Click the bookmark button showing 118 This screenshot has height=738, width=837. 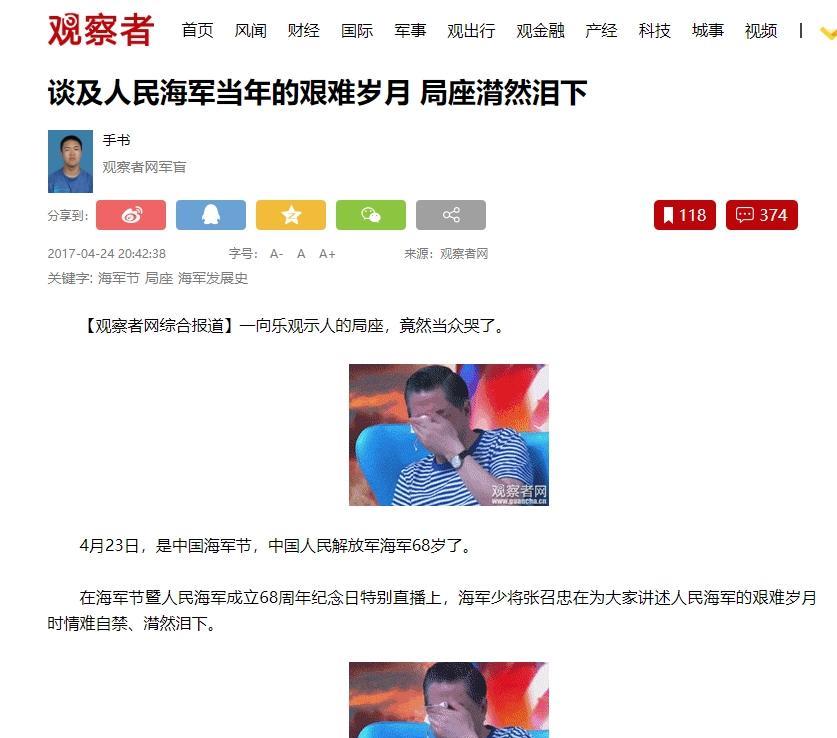pos(685,215)
